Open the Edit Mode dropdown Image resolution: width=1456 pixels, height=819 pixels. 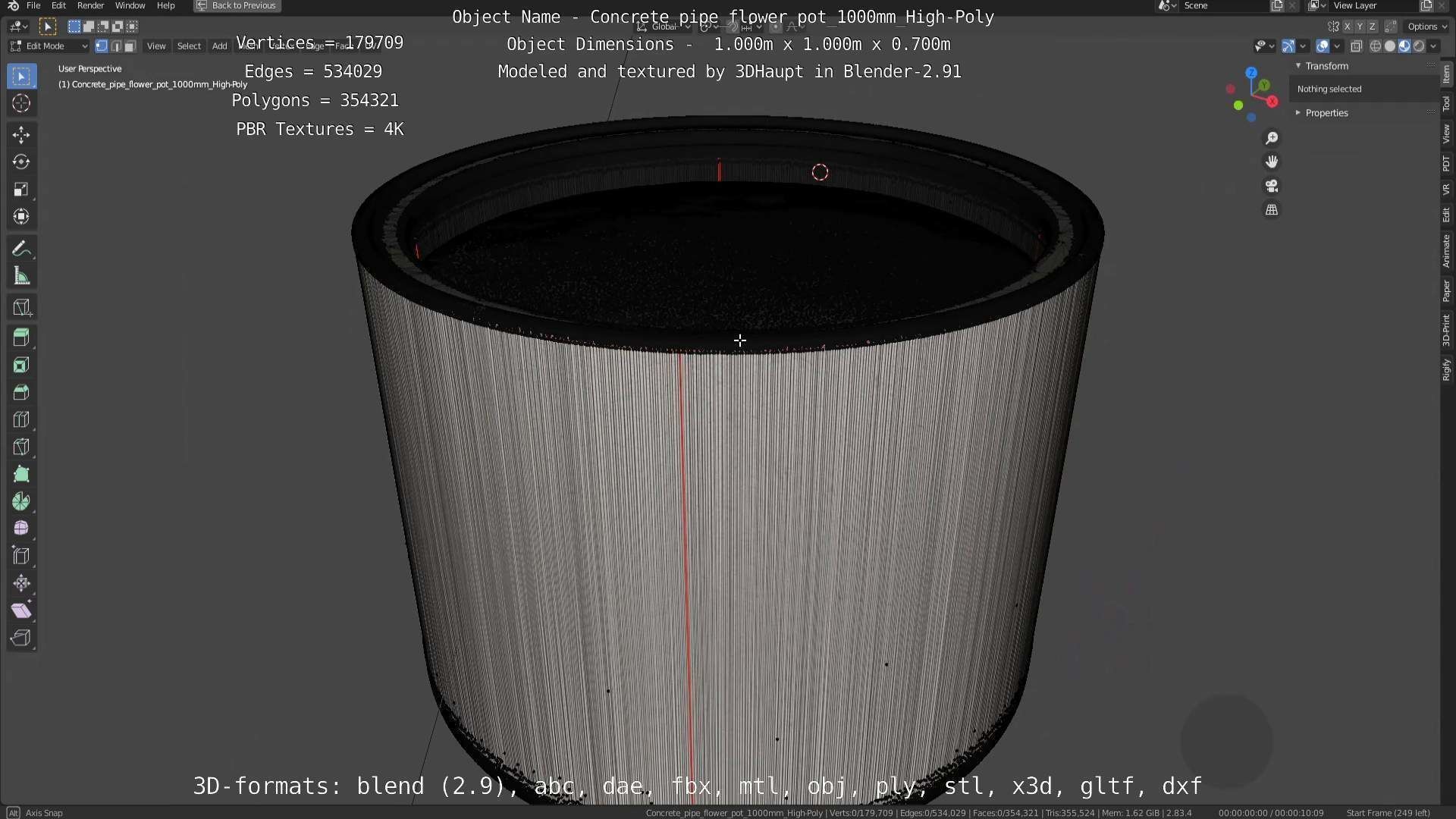(x=49, y=46)
